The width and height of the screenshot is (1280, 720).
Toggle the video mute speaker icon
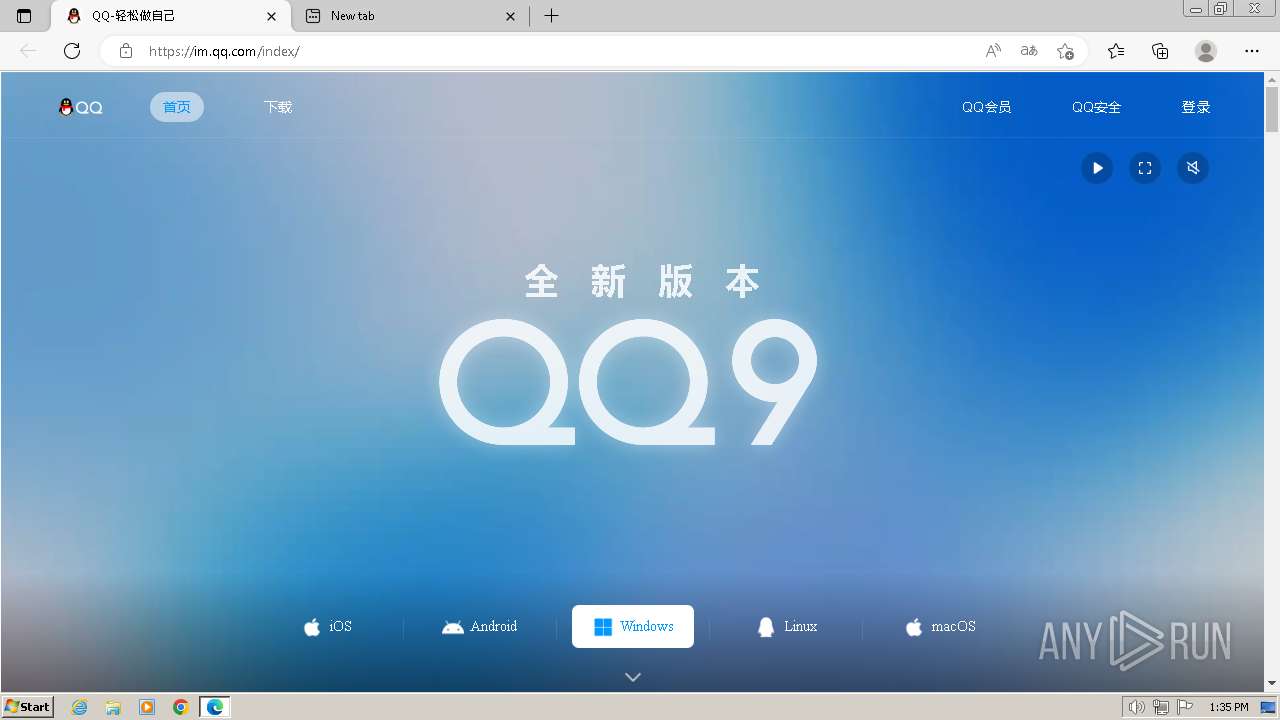coord(1193,168)
